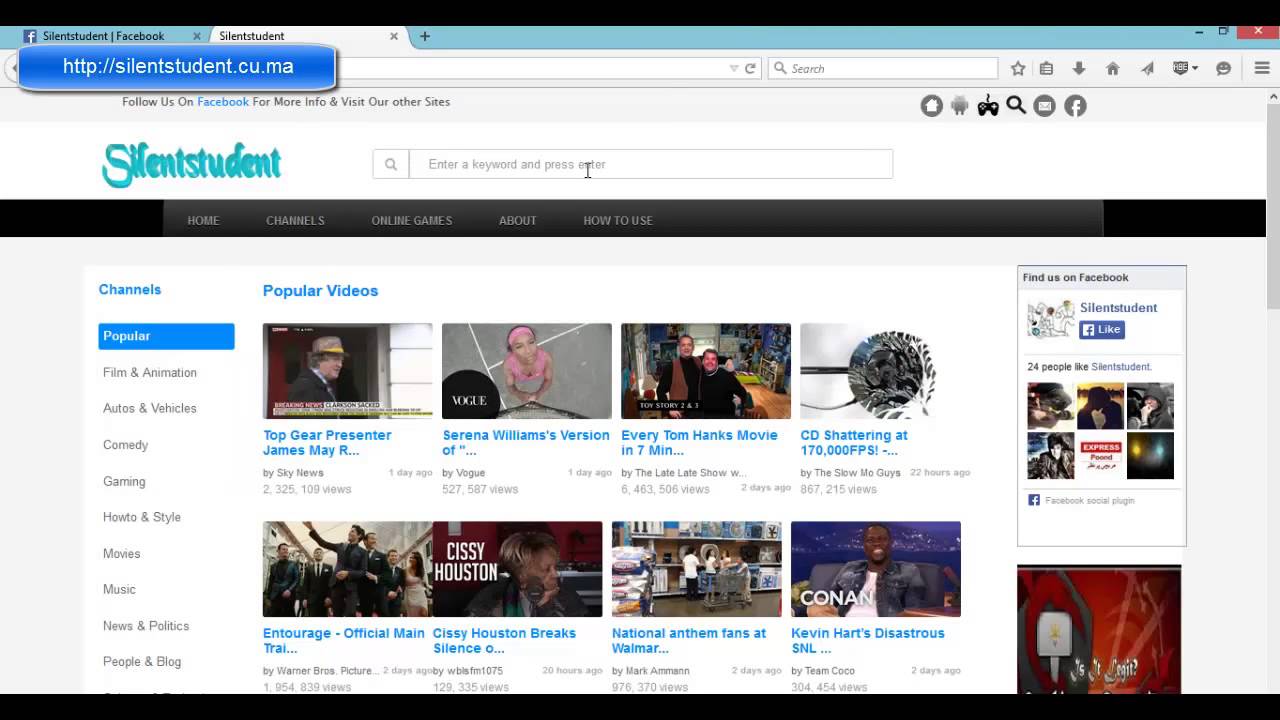Click the Silentstudent logo
The image size is (1280, 720).
(192, 164)
